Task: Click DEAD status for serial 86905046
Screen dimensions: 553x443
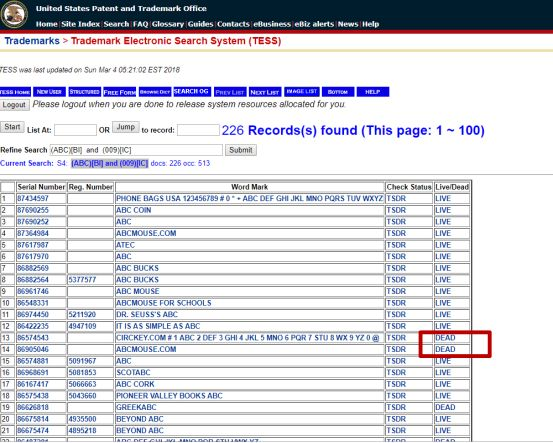Action: coord(445,350)
